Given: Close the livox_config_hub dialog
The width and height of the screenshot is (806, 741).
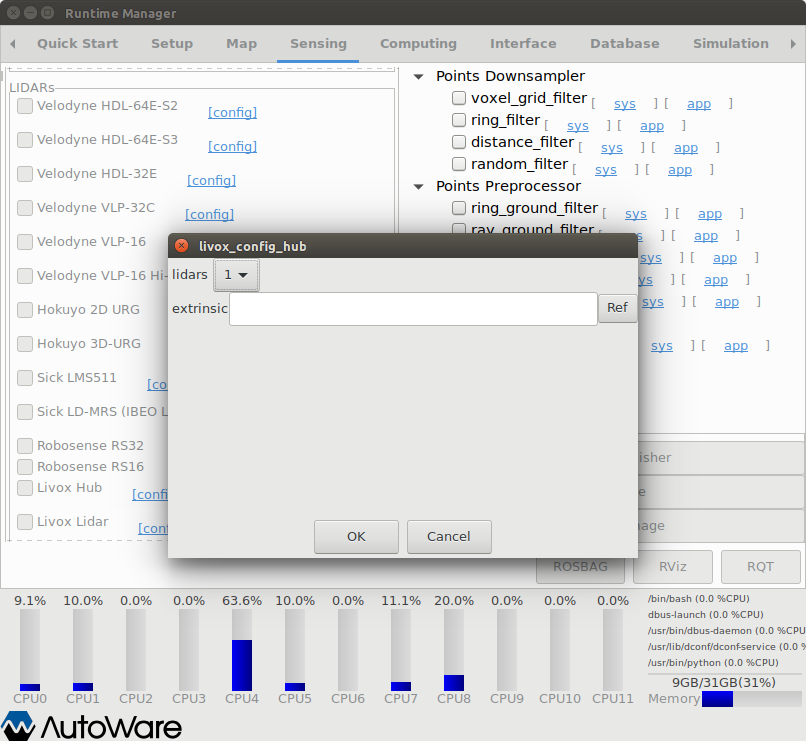Looking at the screenshot, I should pos(181,246).
